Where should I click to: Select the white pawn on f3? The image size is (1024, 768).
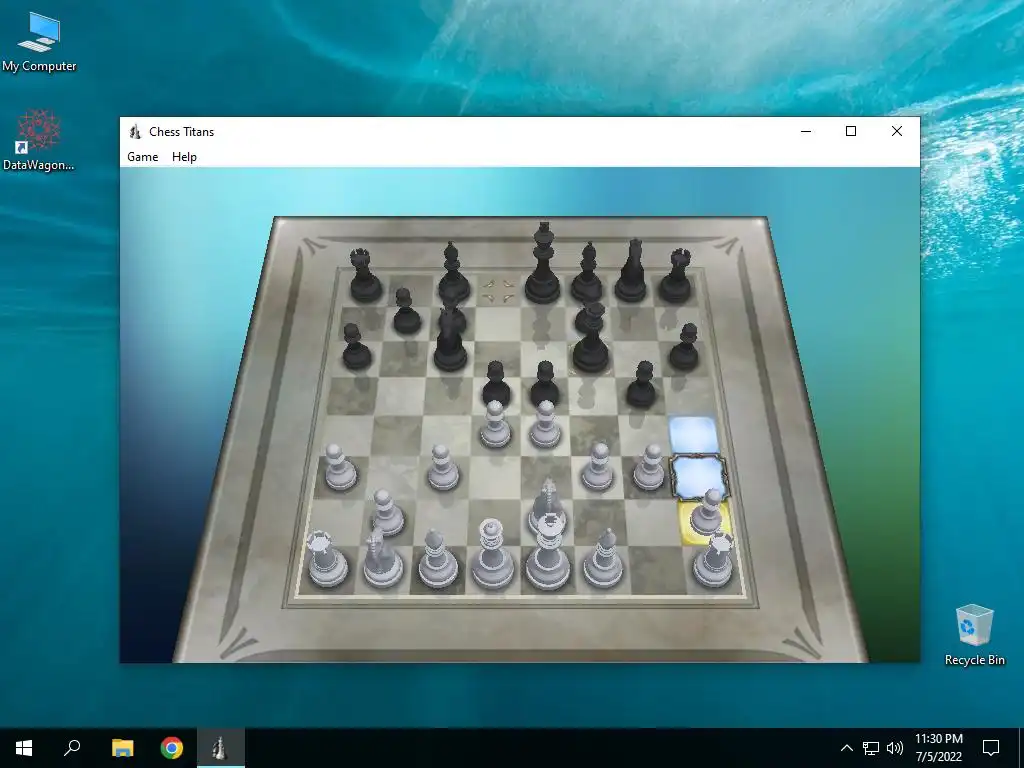598,466
